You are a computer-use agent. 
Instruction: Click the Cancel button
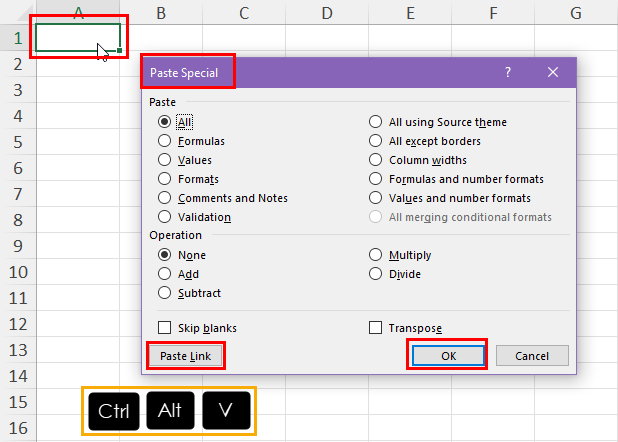point(532,356)
